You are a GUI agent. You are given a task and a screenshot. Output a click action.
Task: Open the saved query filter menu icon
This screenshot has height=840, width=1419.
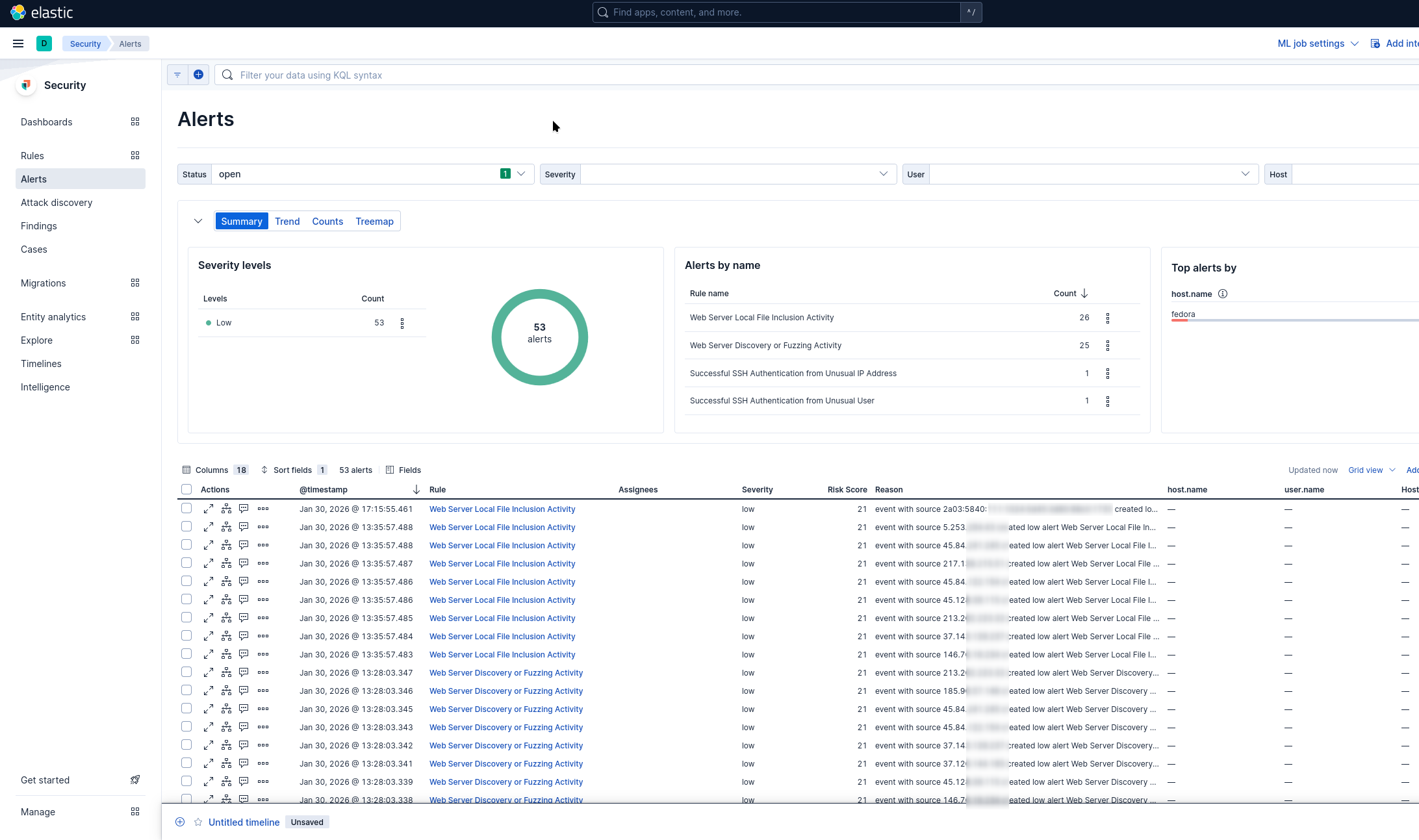pos(177,75)
